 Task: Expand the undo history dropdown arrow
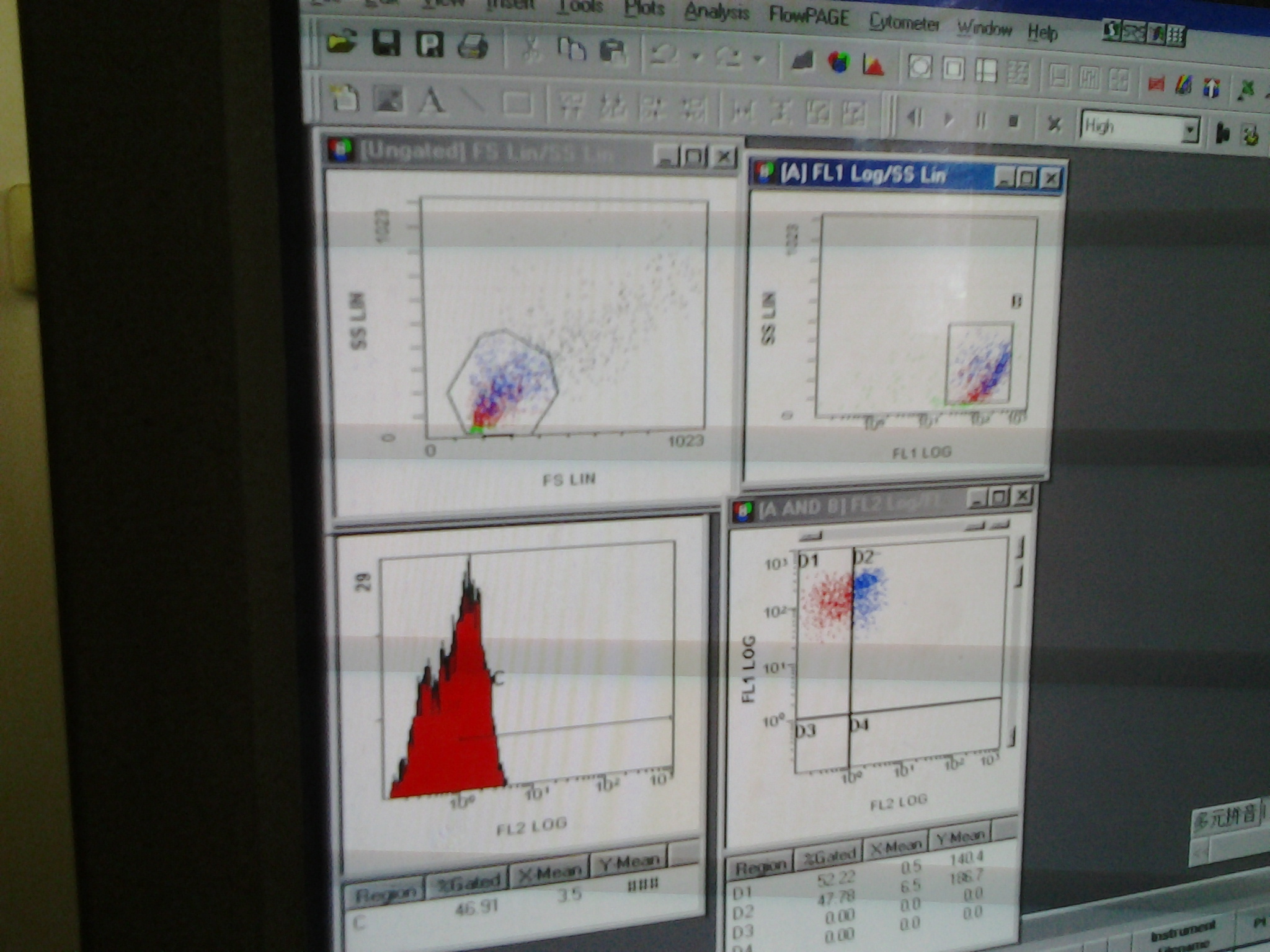pos(697,57)
